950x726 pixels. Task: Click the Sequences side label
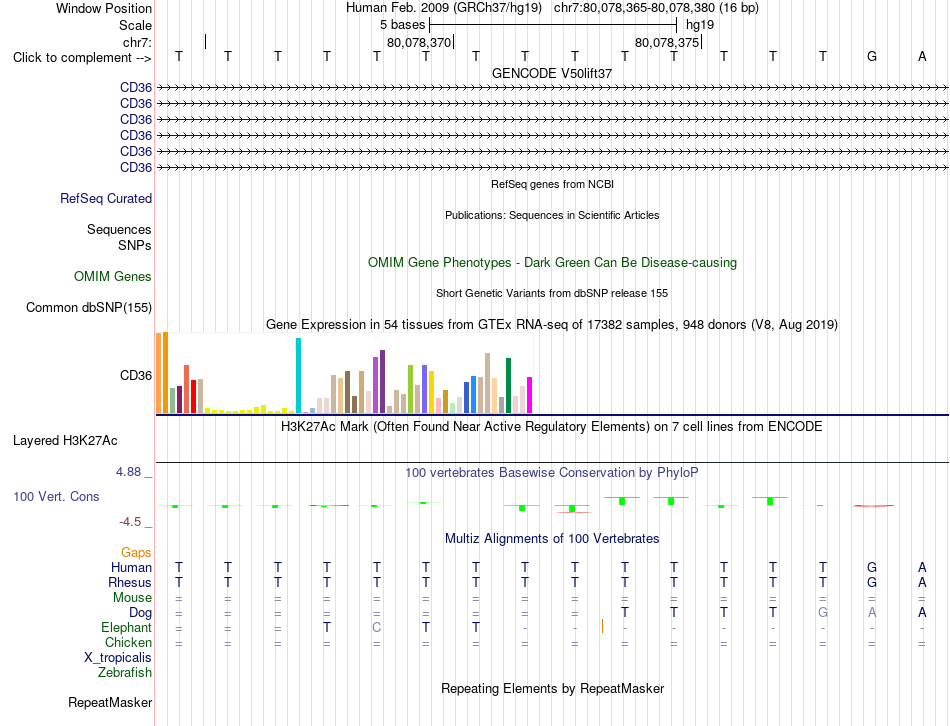119,230
